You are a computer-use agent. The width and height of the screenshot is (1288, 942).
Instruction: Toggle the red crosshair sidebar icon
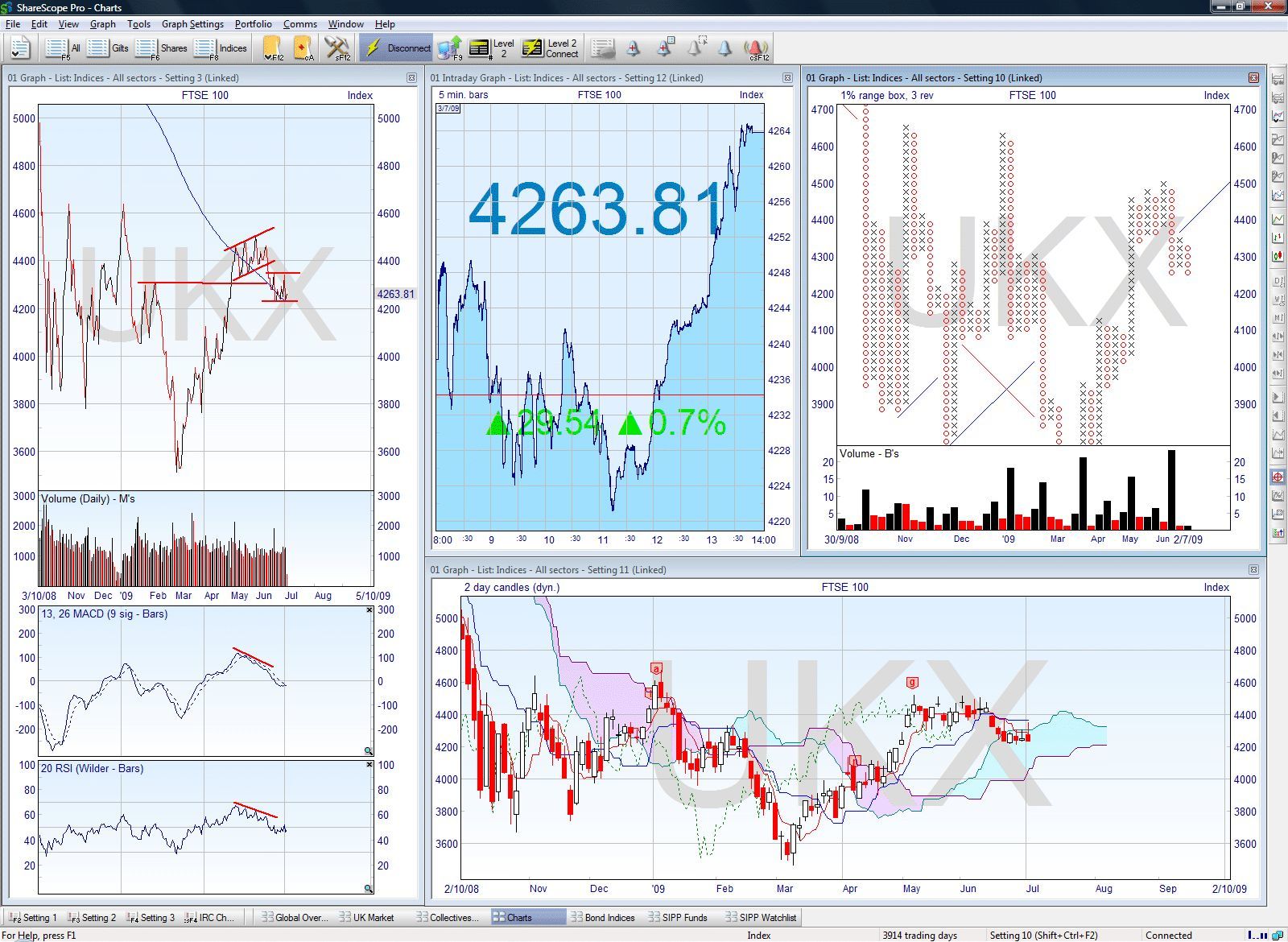[x=1278, y=477]
